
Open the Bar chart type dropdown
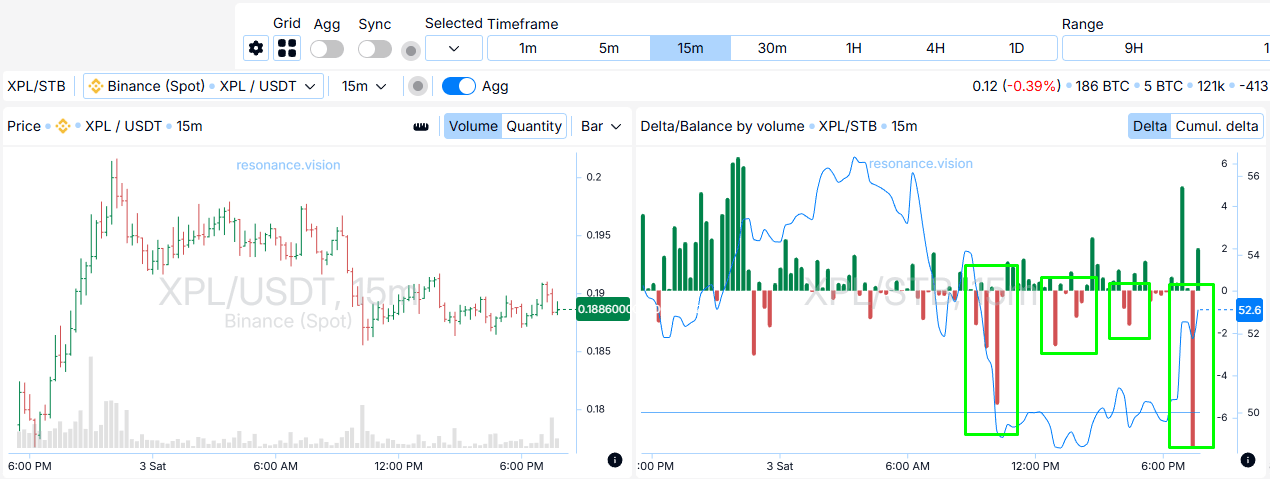click(x=601, y=126)
